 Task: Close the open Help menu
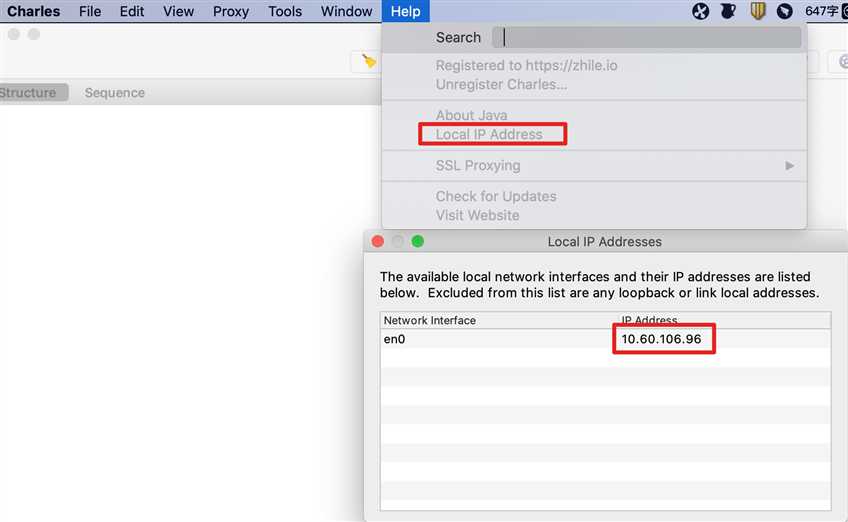[406, 11]
